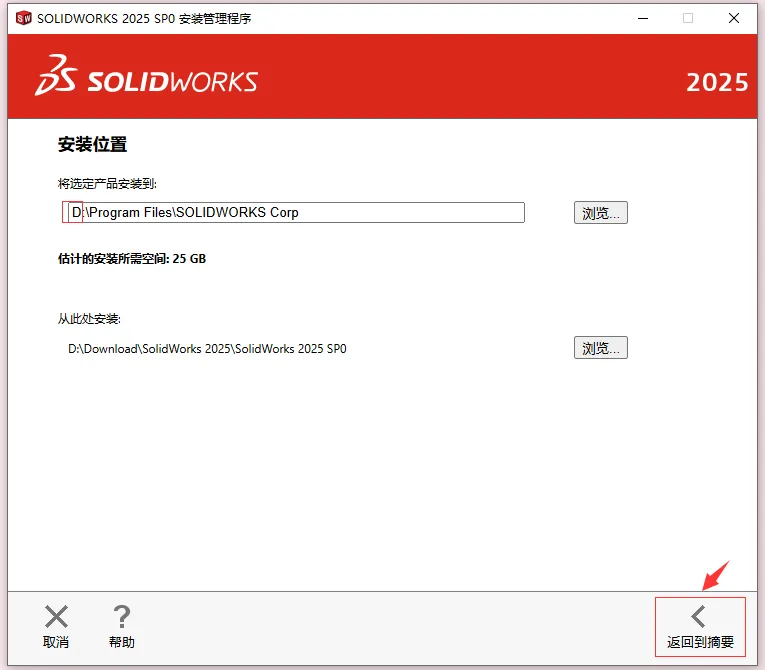Click the '估计的安装所需空间: 25 GB' text
765x670 pixels.
pyautogui.click(x=132, y=259)
